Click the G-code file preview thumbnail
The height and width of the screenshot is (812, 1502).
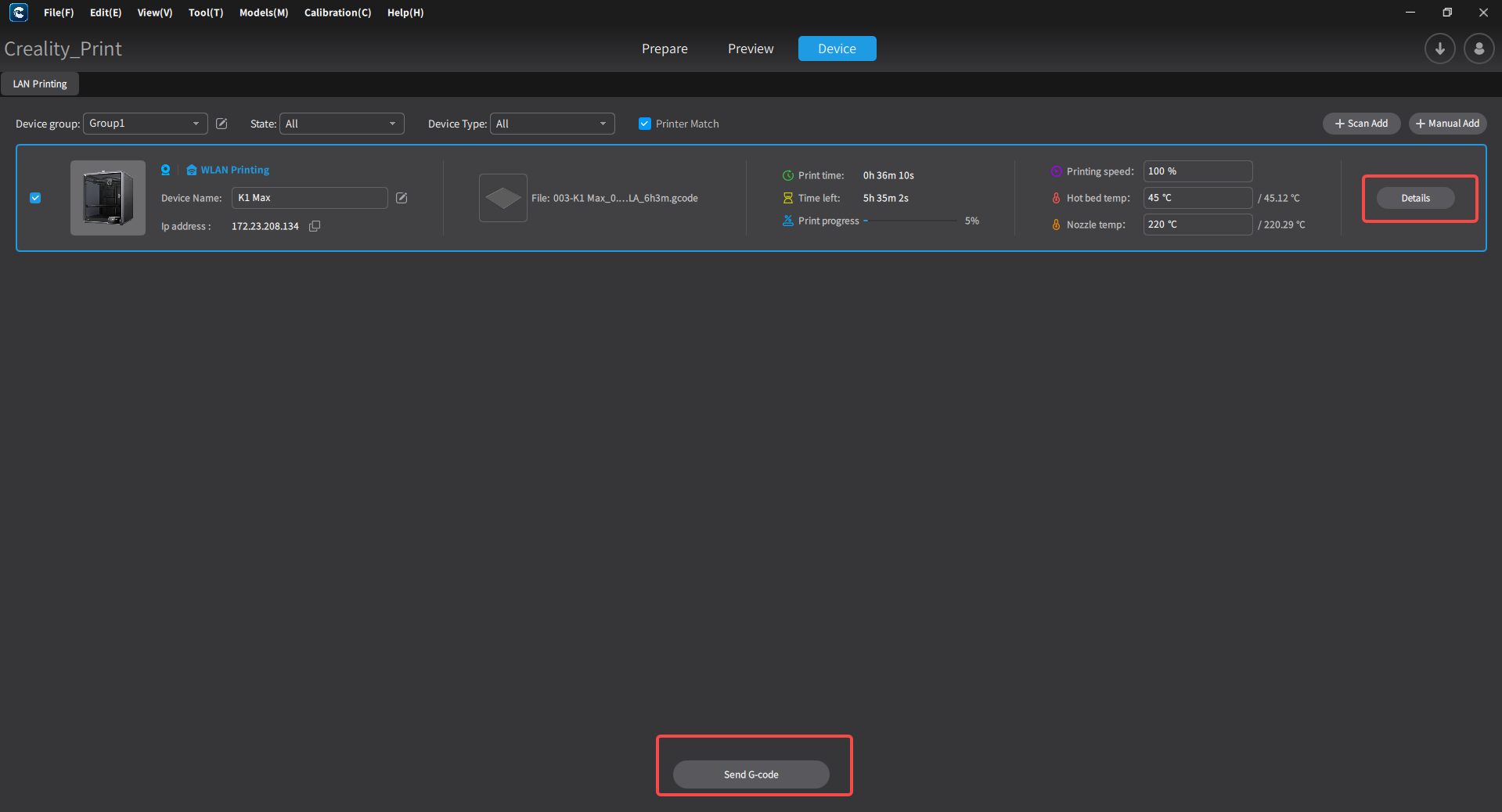(503, 198)
